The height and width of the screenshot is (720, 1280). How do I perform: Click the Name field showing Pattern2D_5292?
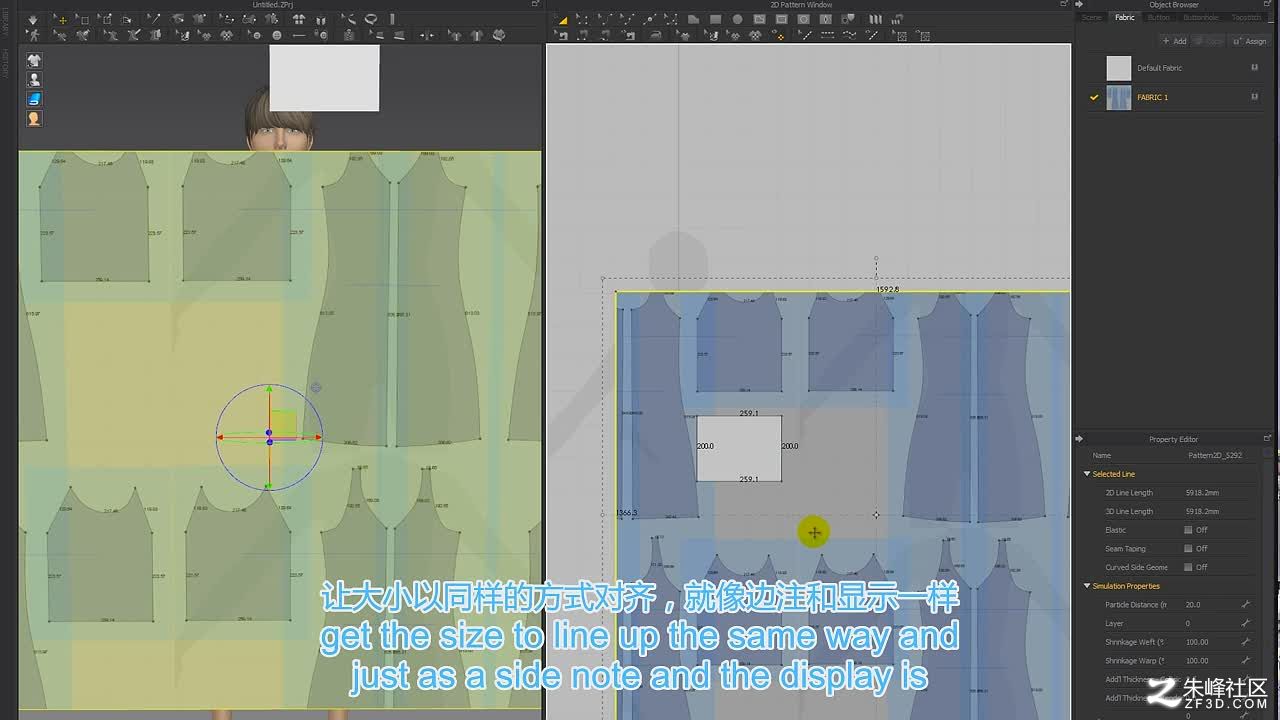(1215, 455)
